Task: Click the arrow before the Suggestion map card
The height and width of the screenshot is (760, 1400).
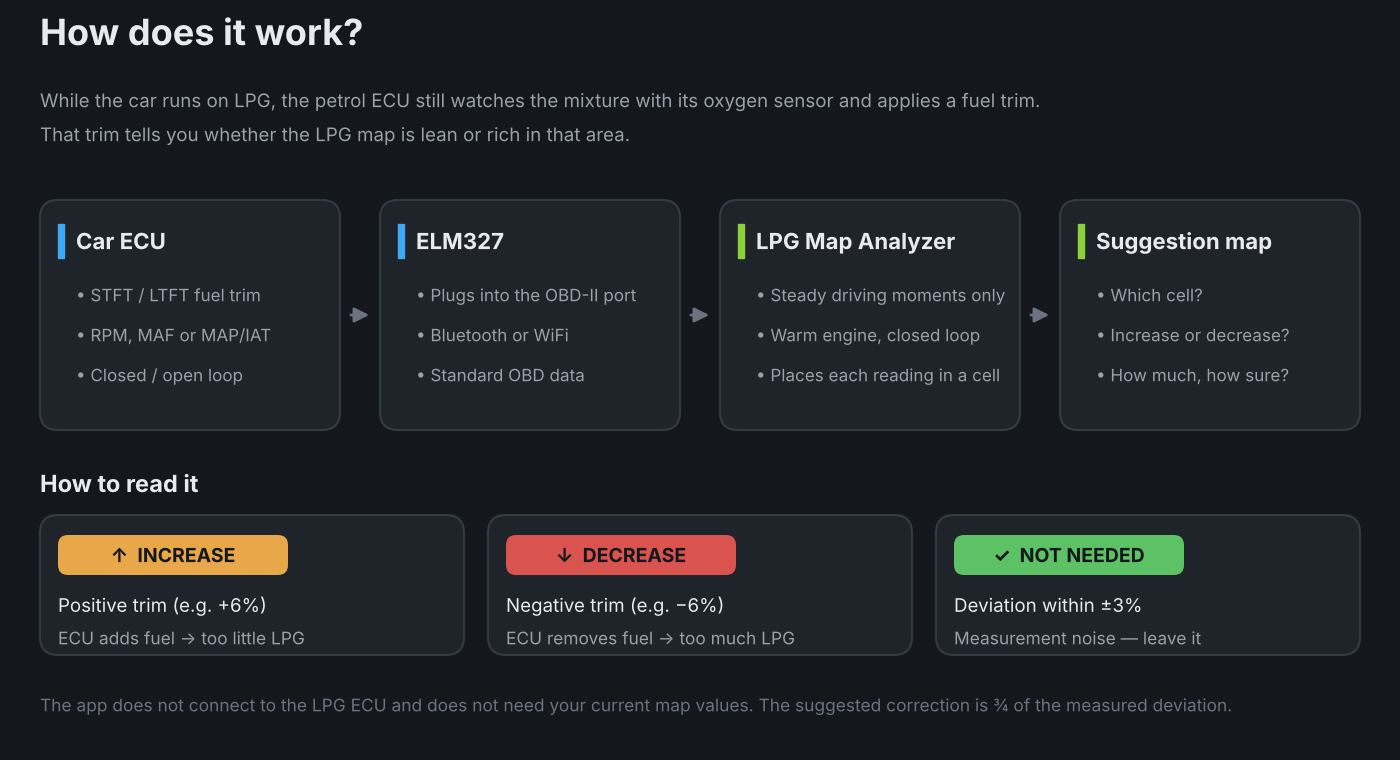Action: (x=1039, y=315)
